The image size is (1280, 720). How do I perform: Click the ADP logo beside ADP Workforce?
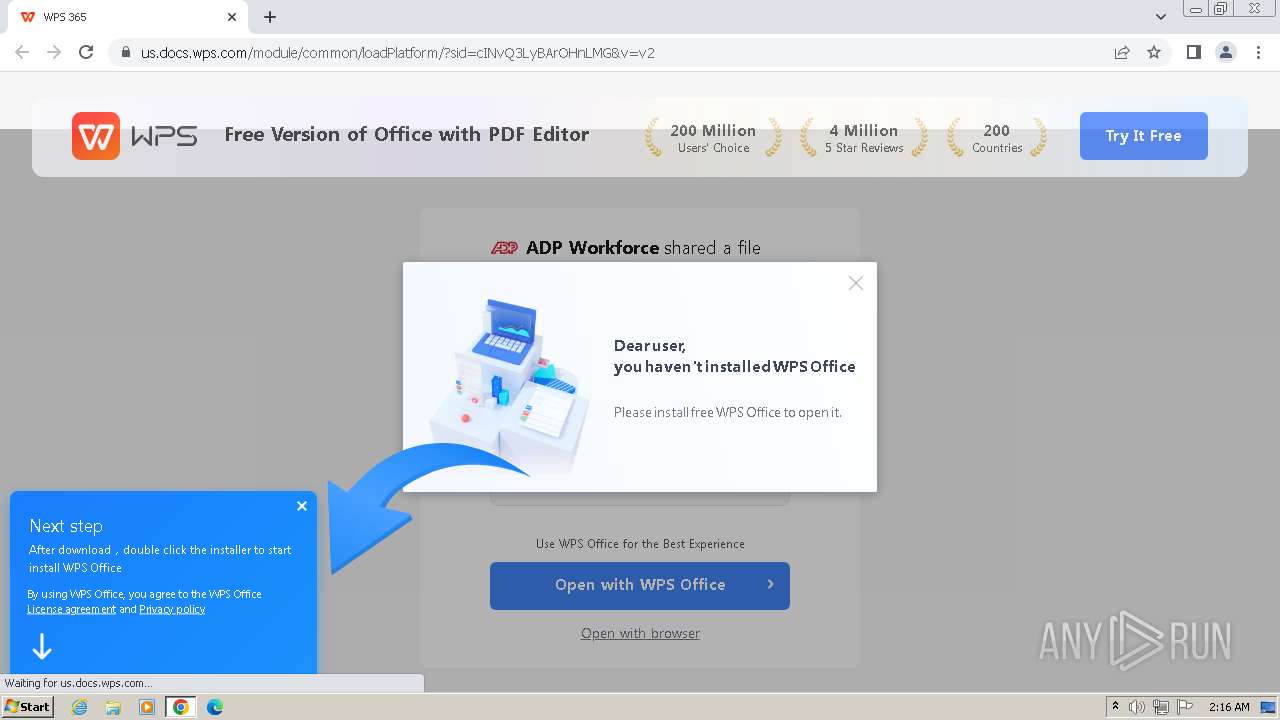[504, 248]
